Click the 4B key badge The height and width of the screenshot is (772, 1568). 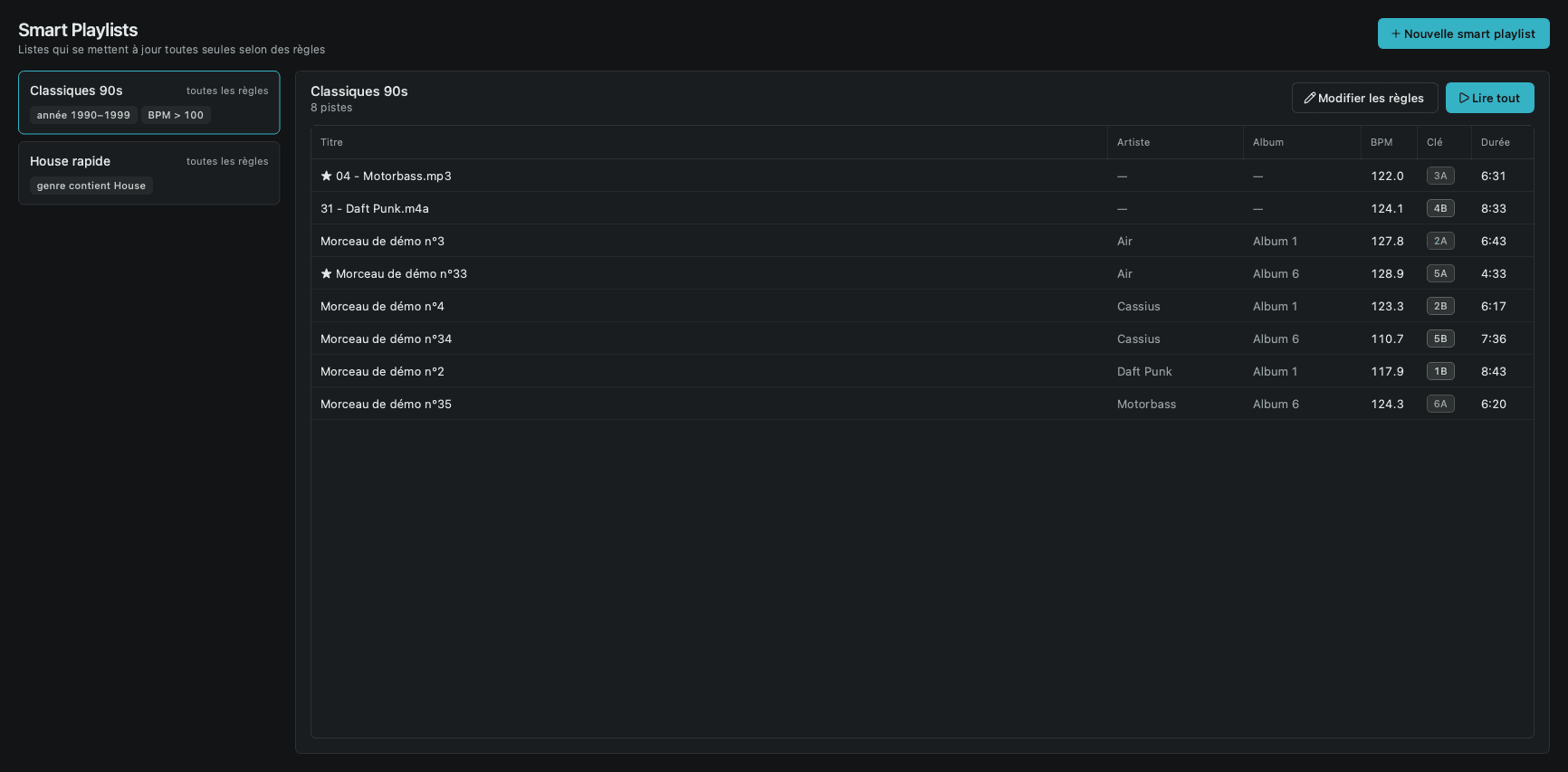[1440, 208]
